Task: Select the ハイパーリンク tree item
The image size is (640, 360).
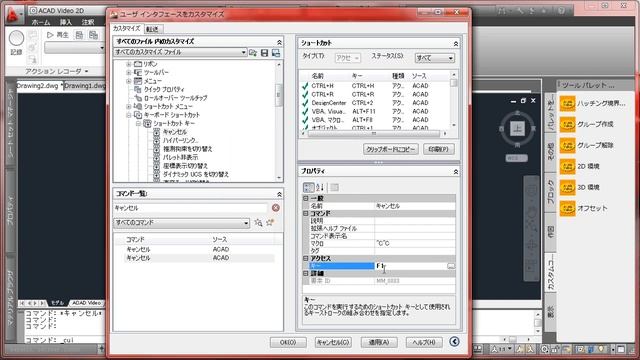Action: 180,140
